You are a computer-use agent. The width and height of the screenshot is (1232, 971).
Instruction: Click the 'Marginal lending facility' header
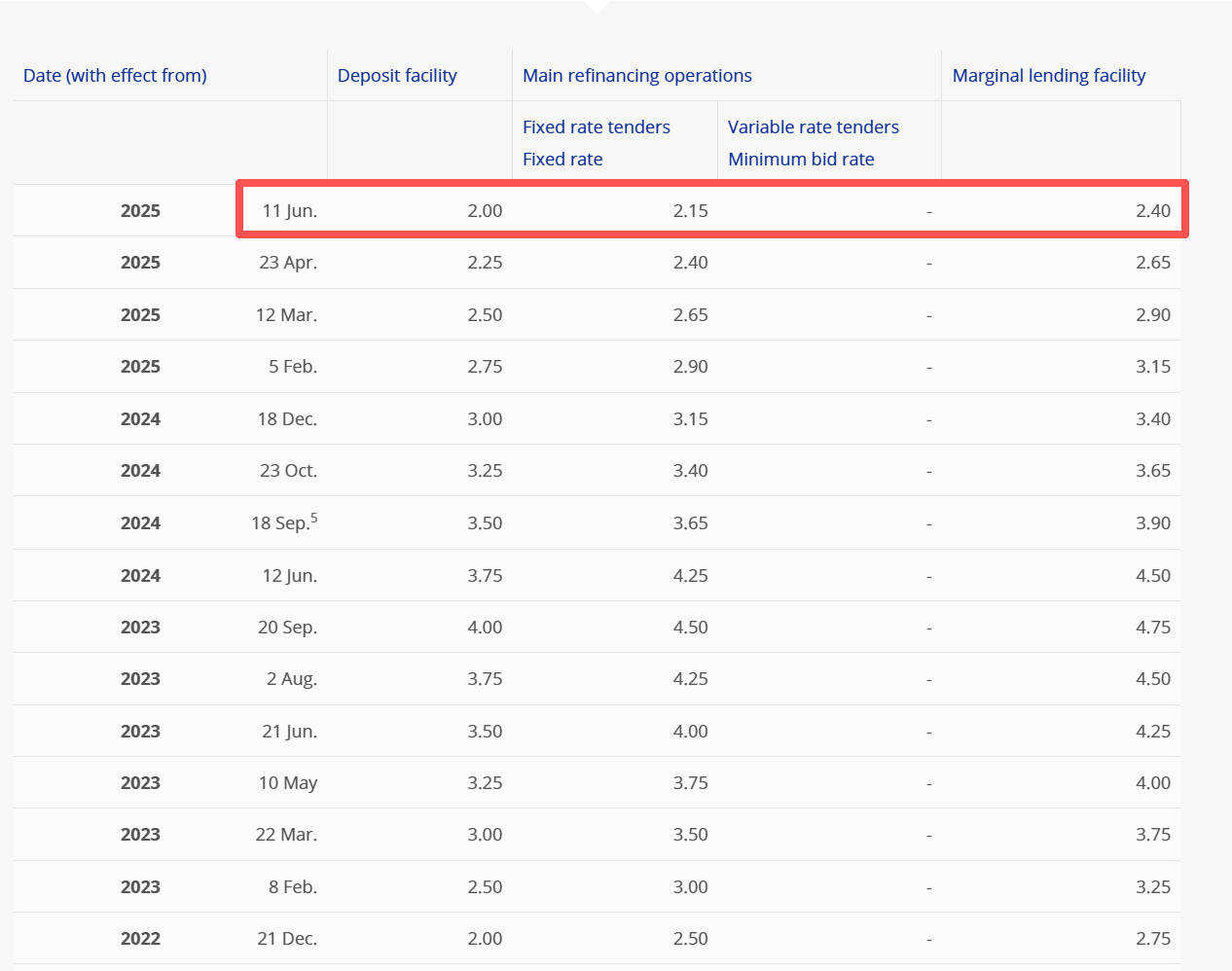click(x=1048, y=76)
